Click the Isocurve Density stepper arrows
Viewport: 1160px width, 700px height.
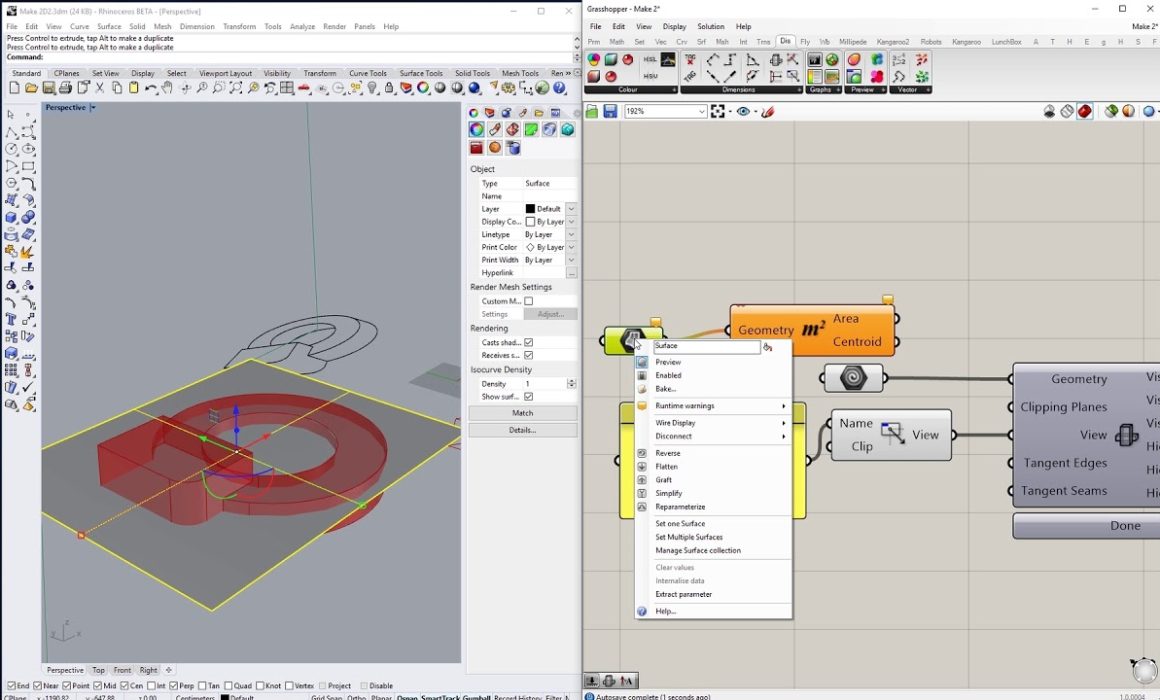click(571, 384)
